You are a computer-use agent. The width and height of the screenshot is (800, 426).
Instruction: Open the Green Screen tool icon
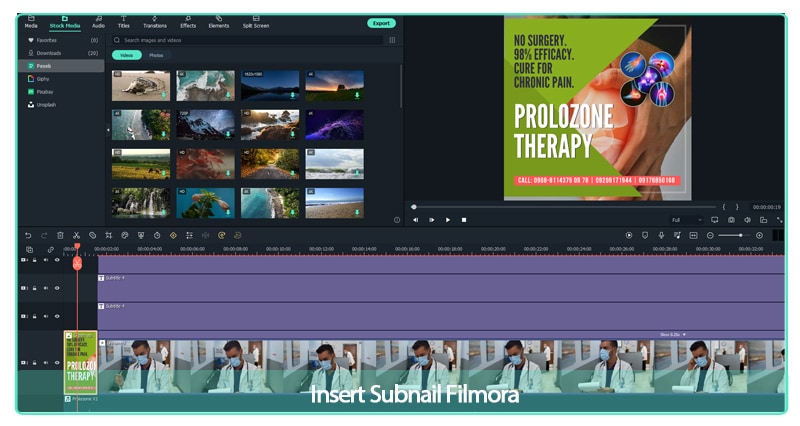tap(141, 235)
